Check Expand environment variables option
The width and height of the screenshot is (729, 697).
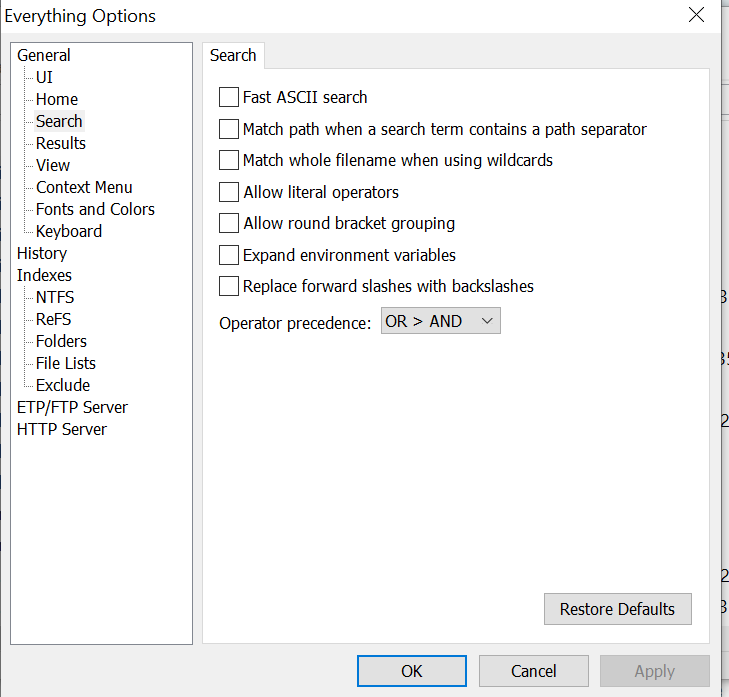click(x=229, y=255)
